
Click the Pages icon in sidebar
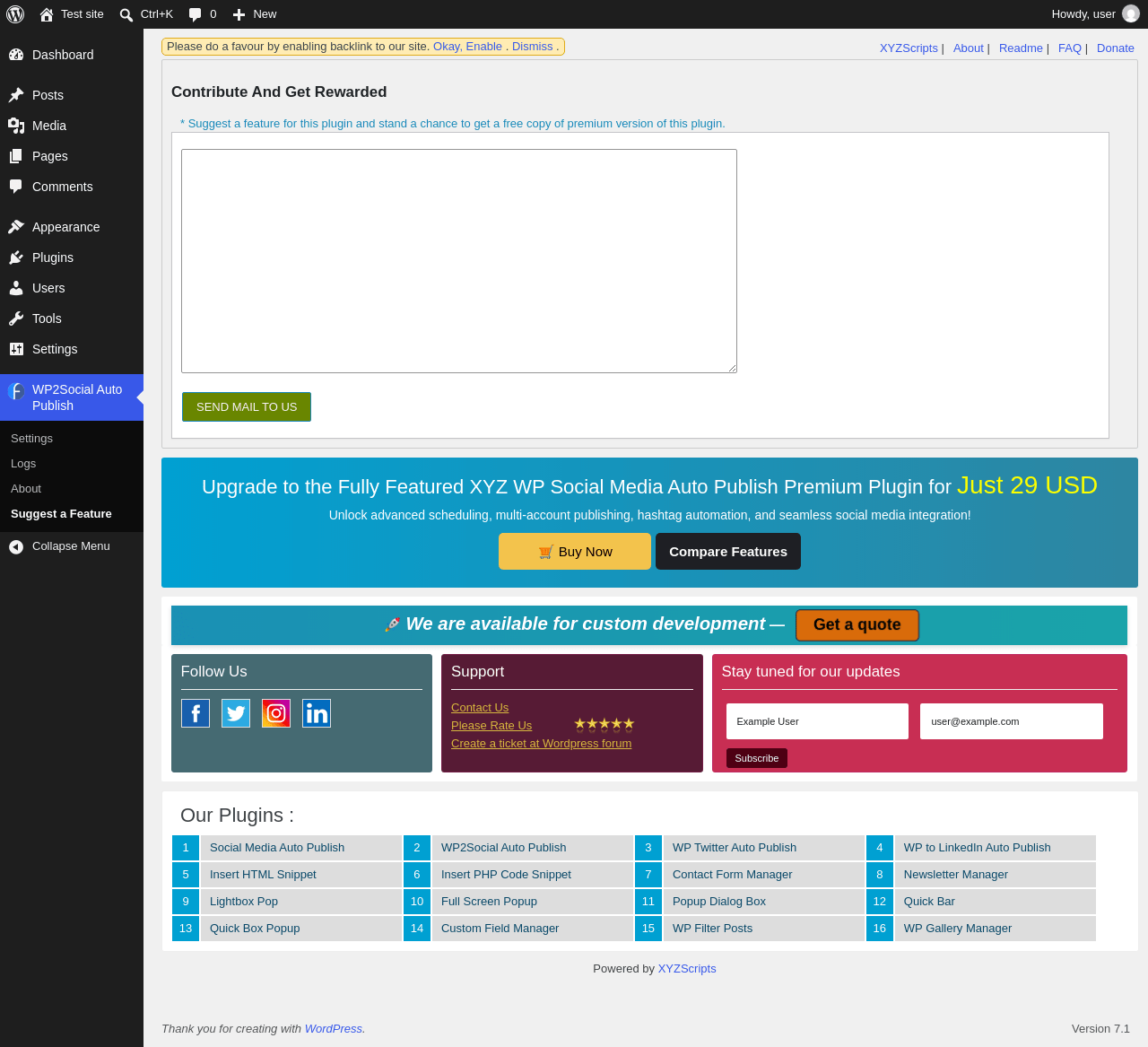(16, 156)
